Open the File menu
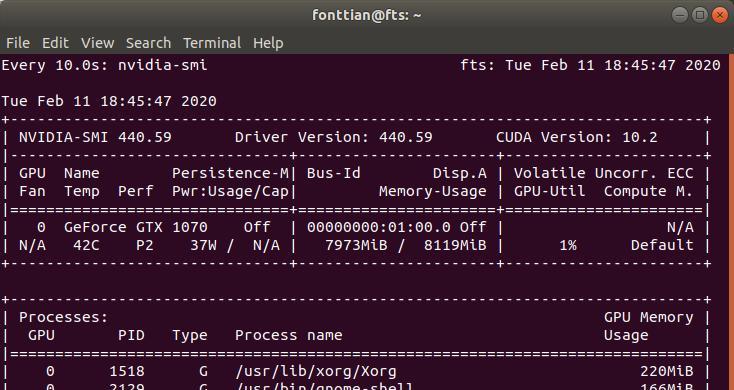 (x=18, y=43)
